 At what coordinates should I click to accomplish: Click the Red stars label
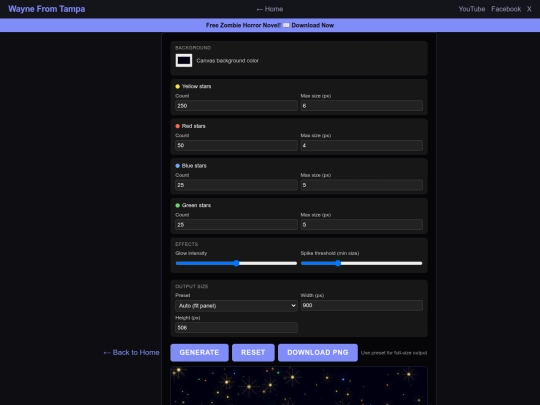click(x=194, y=126)
